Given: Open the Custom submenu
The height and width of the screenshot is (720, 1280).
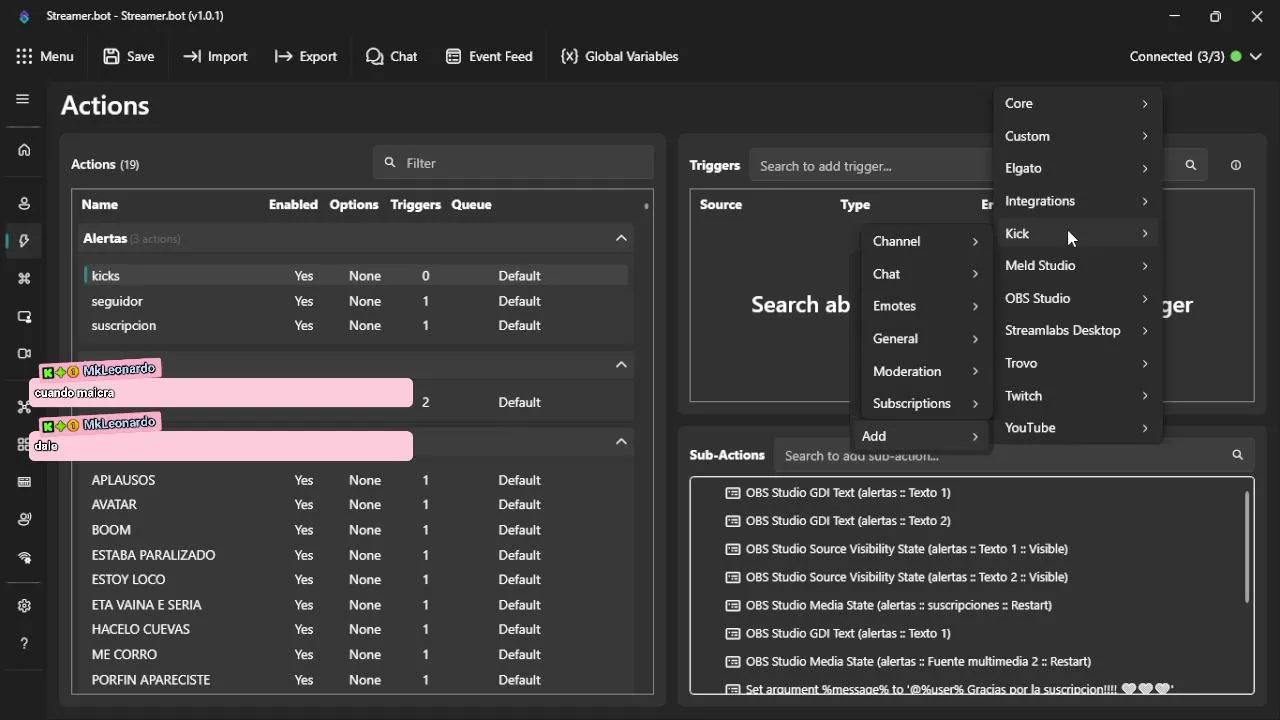Looking at the screenshot, I should [1077, 136].
